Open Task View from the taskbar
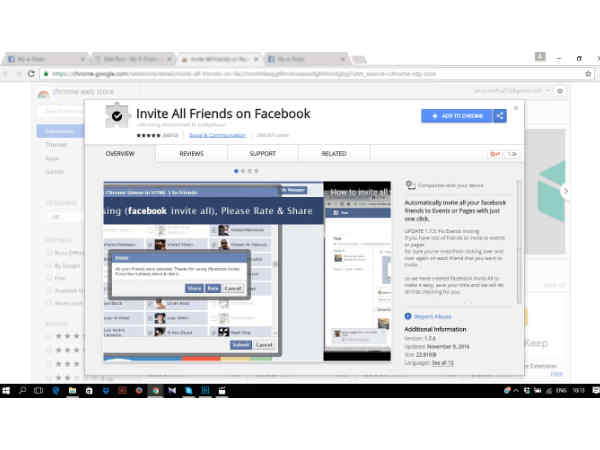 point(38,390)
